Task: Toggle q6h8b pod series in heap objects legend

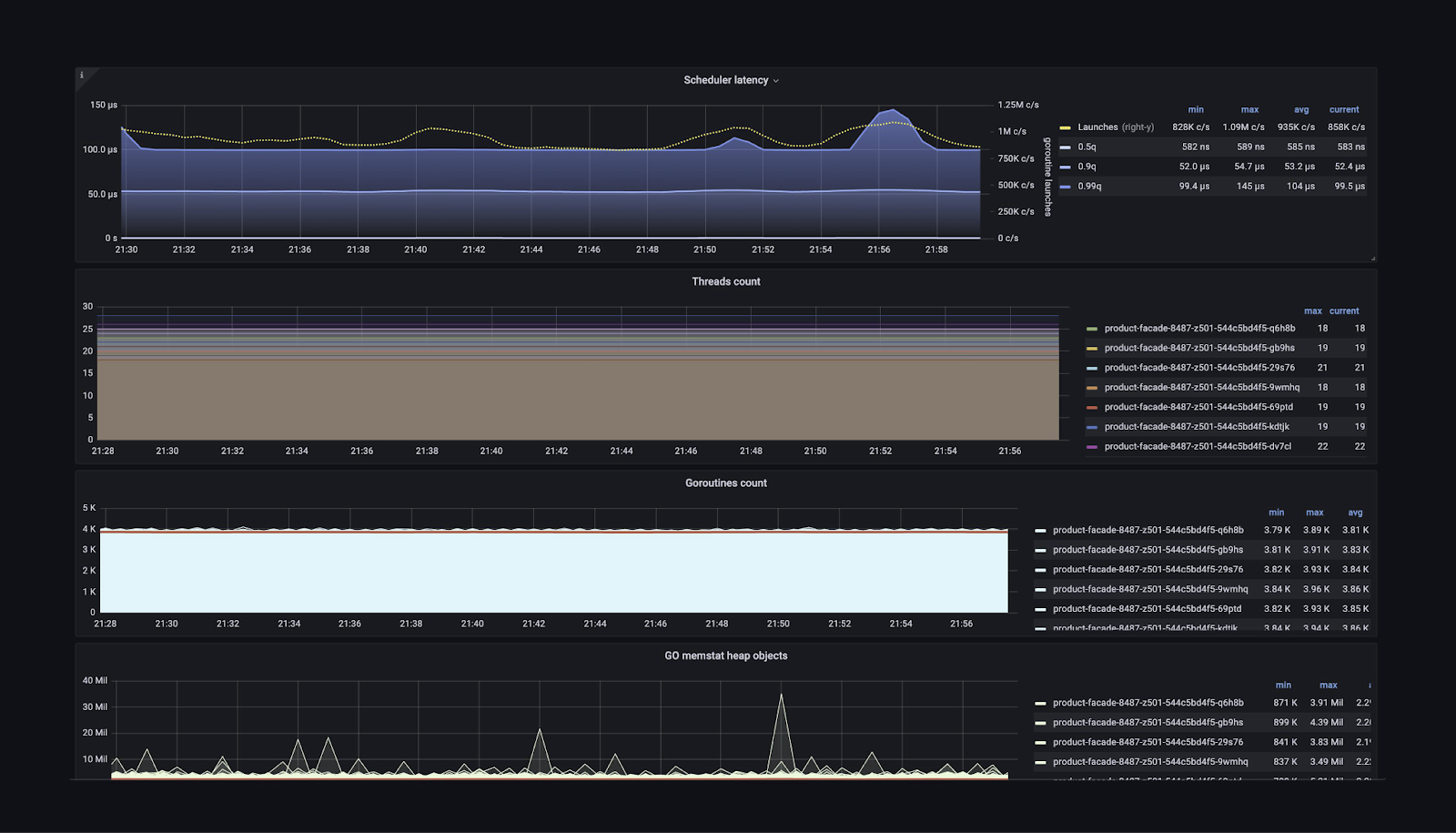Action: coord(1148,703)
